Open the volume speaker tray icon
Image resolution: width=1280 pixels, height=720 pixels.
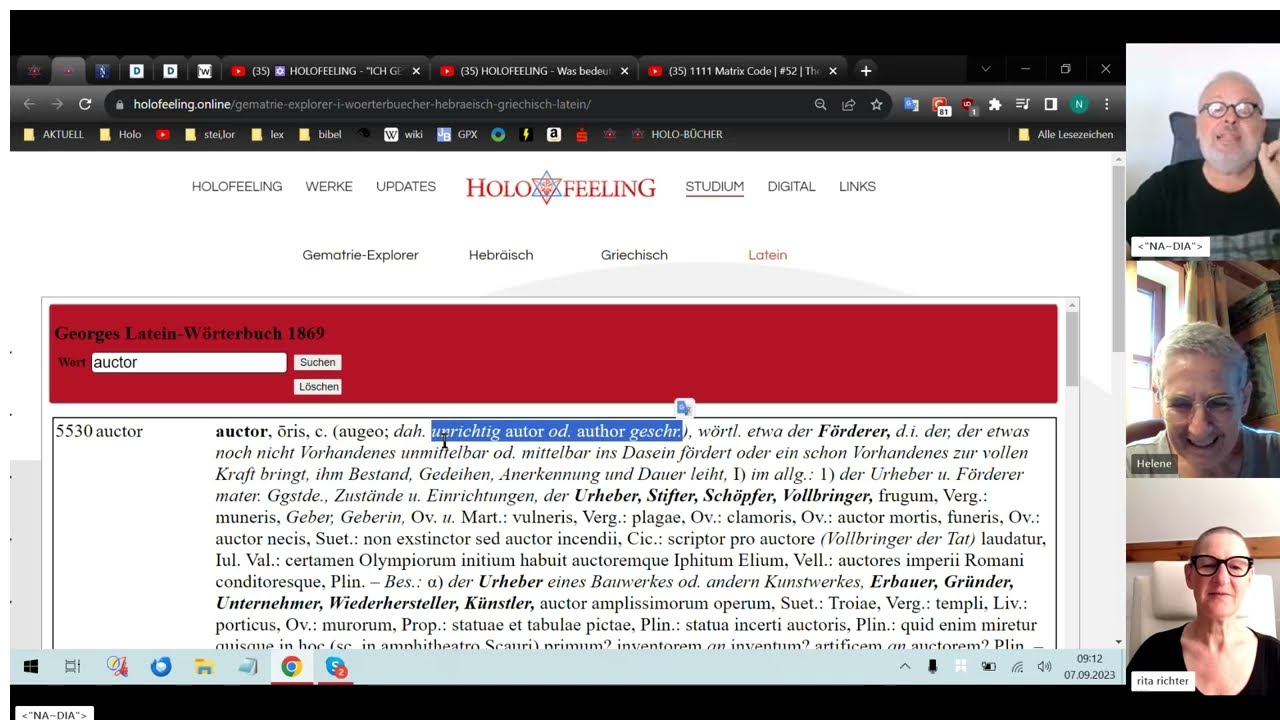click(x=1045, y=667)
